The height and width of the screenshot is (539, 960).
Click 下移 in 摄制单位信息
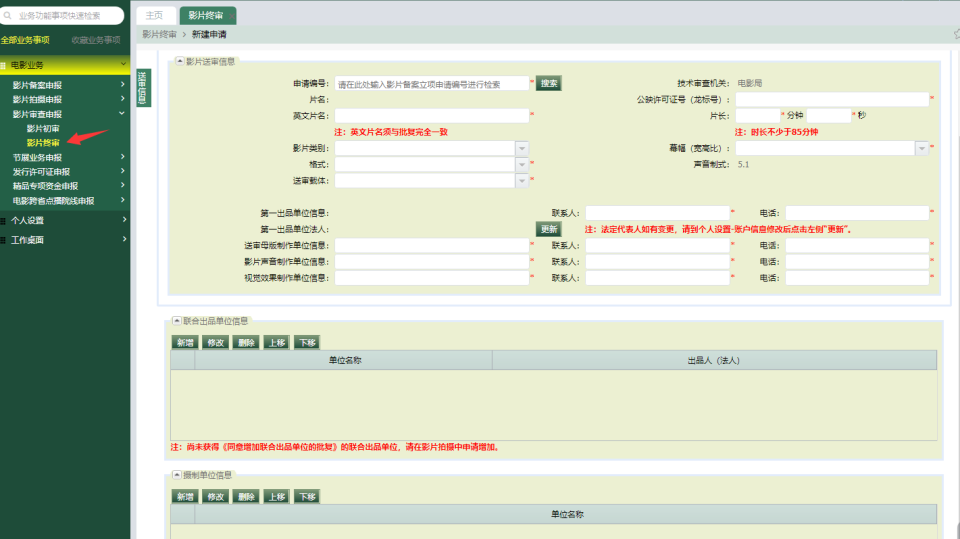(x=307, y=497)
